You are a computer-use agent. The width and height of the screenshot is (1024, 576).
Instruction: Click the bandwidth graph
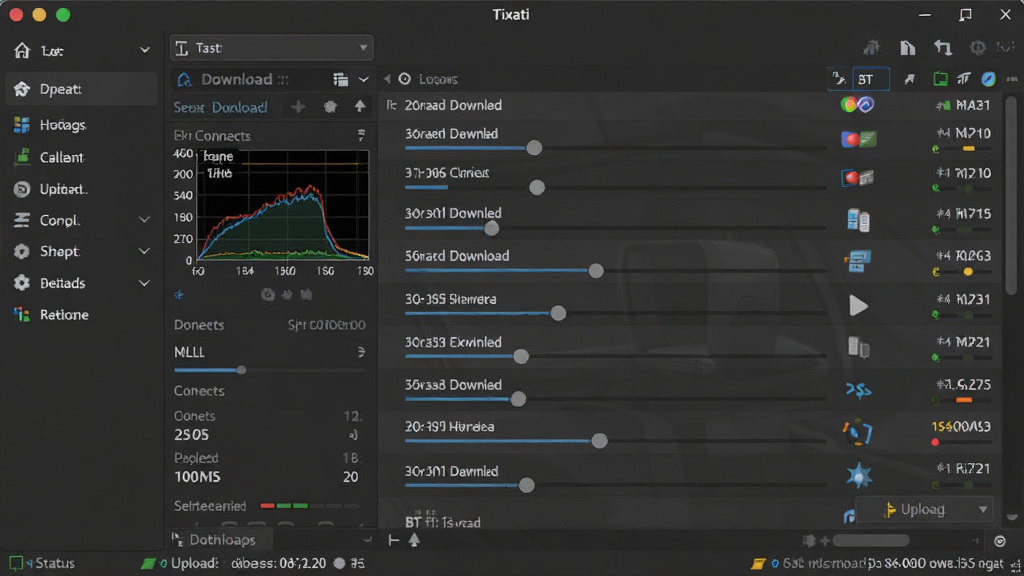(282, 205)
